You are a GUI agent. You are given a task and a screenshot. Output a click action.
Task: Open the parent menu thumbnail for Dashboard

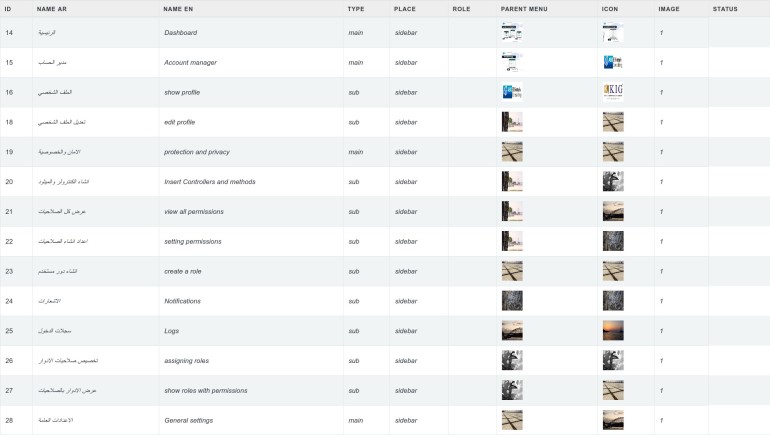[x=512, y=33]
